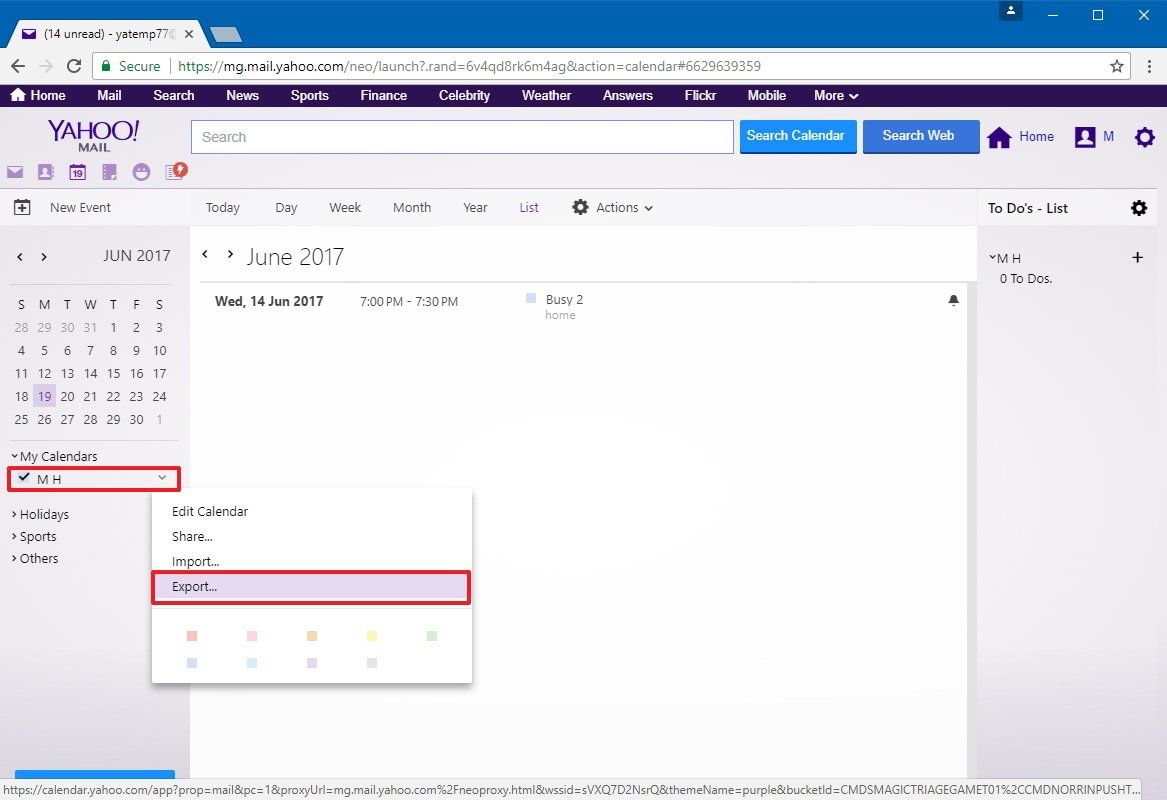
Task: Open the More dropdown in Yahoo nav bar
Action: click(x=836, y=95)
